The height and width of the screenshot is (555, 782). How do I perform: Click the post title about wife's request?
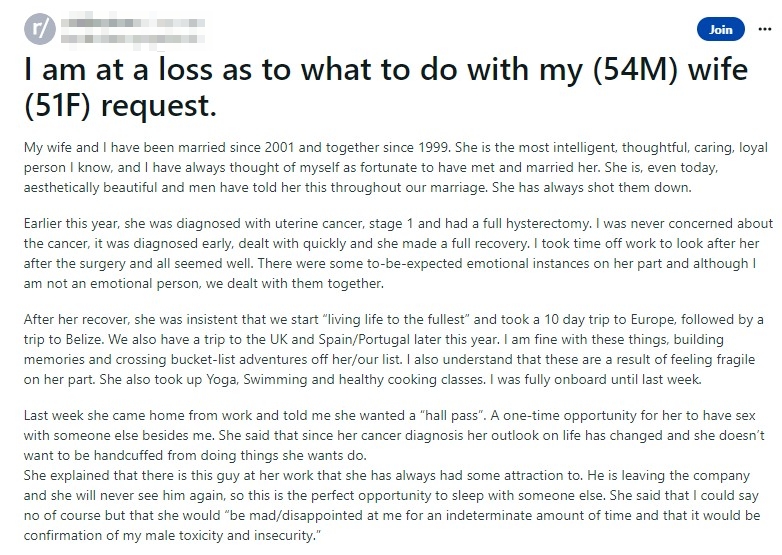click(386, 87)
